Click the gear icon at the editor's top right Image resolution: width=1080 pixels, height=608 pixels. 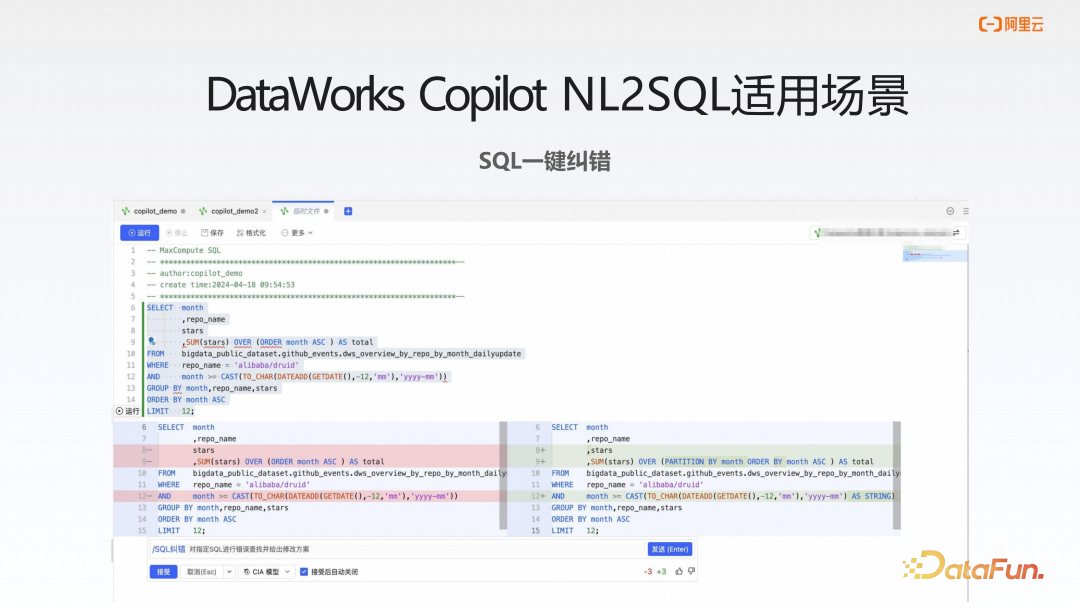pyautogui.click(x=950, y=211)
